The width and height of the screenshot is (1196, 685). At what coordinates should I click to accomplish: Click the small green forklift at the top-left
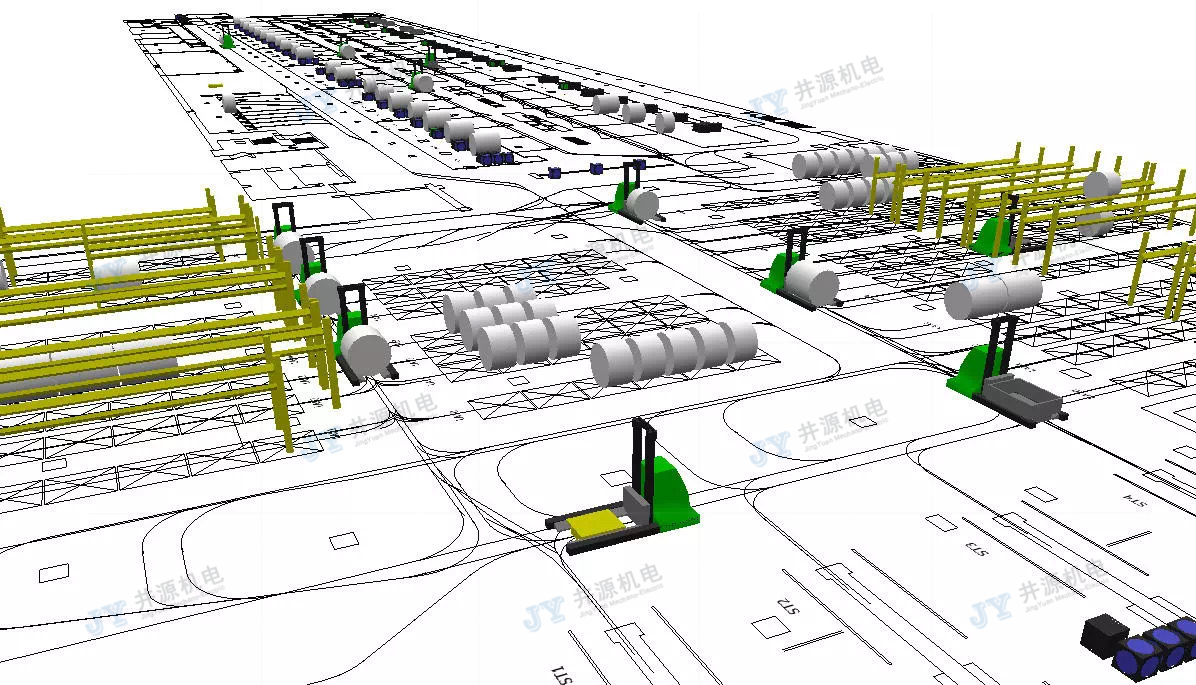228,39
